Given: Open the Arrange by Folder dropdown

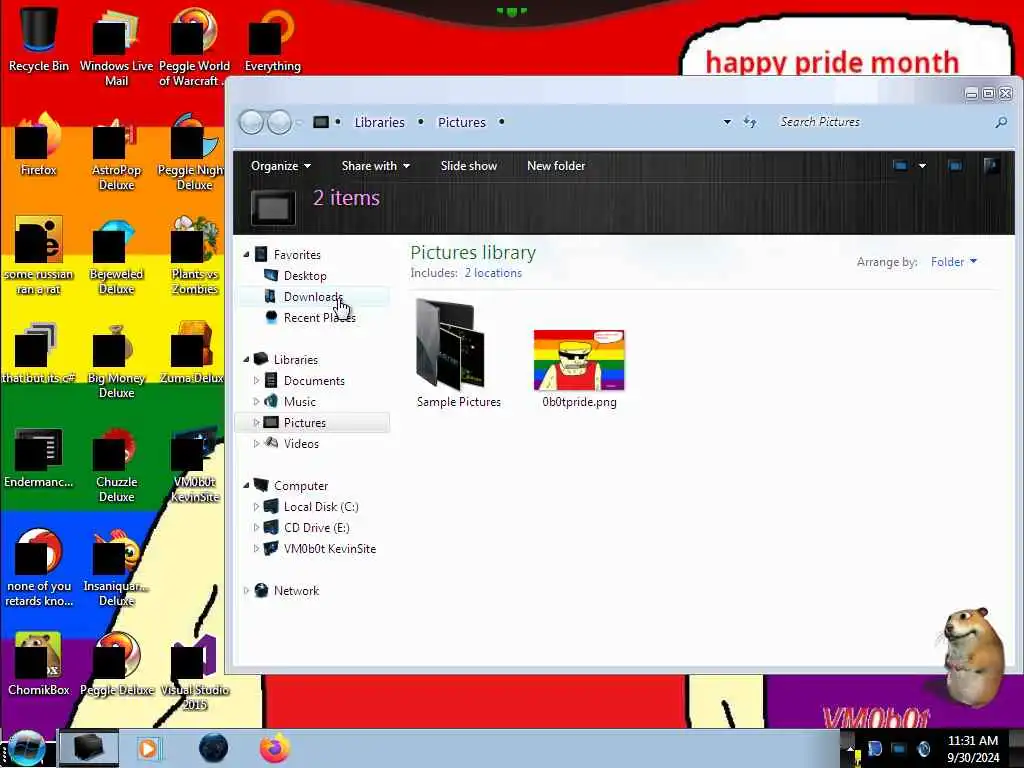Looking at the screenshot, I should click(953, 262).
